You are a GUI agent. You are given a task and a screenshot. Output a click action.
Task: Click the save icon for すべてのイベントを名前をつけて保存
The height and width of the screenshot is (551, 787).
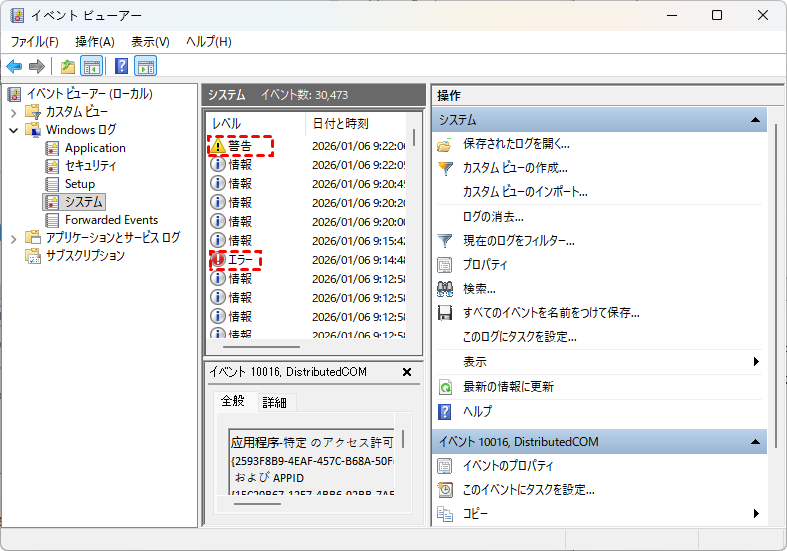445,313
